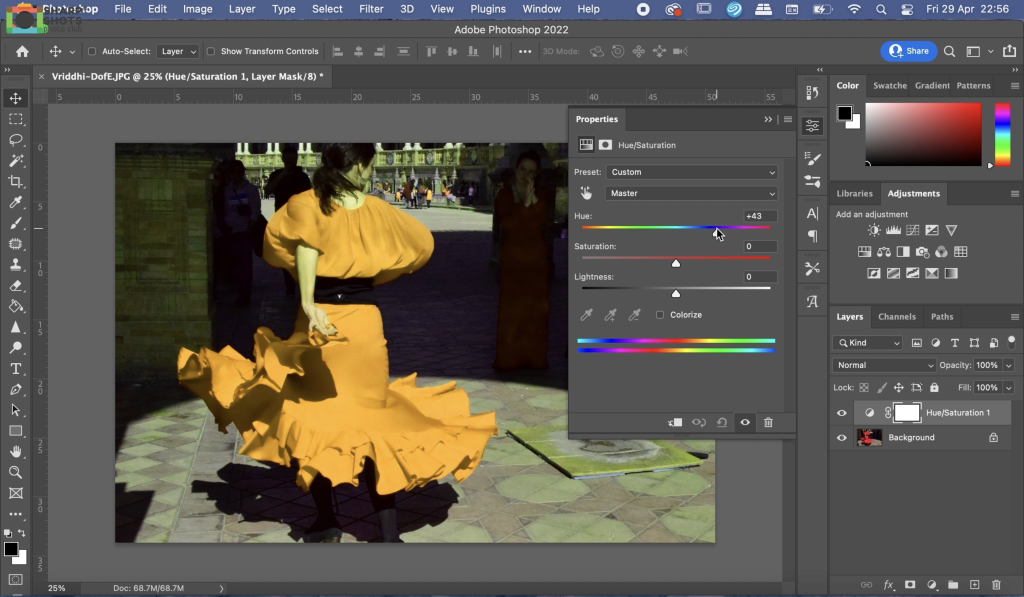Image resolution: width=1024 pixels, height=597 pixels.
Task: Toggle Show Transform Controls checkbox
Action: (x=213, y=51)
